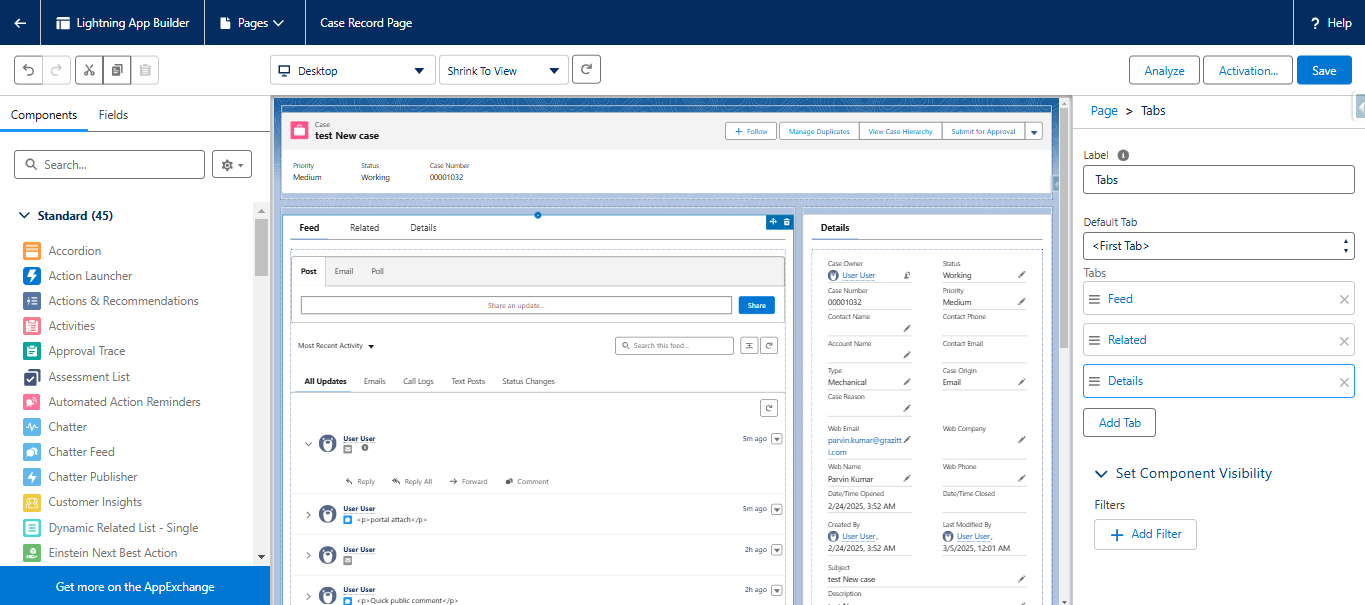Click the cut scissors icon
Viewport: 1365px width, 605px height.
pos(89,70)
